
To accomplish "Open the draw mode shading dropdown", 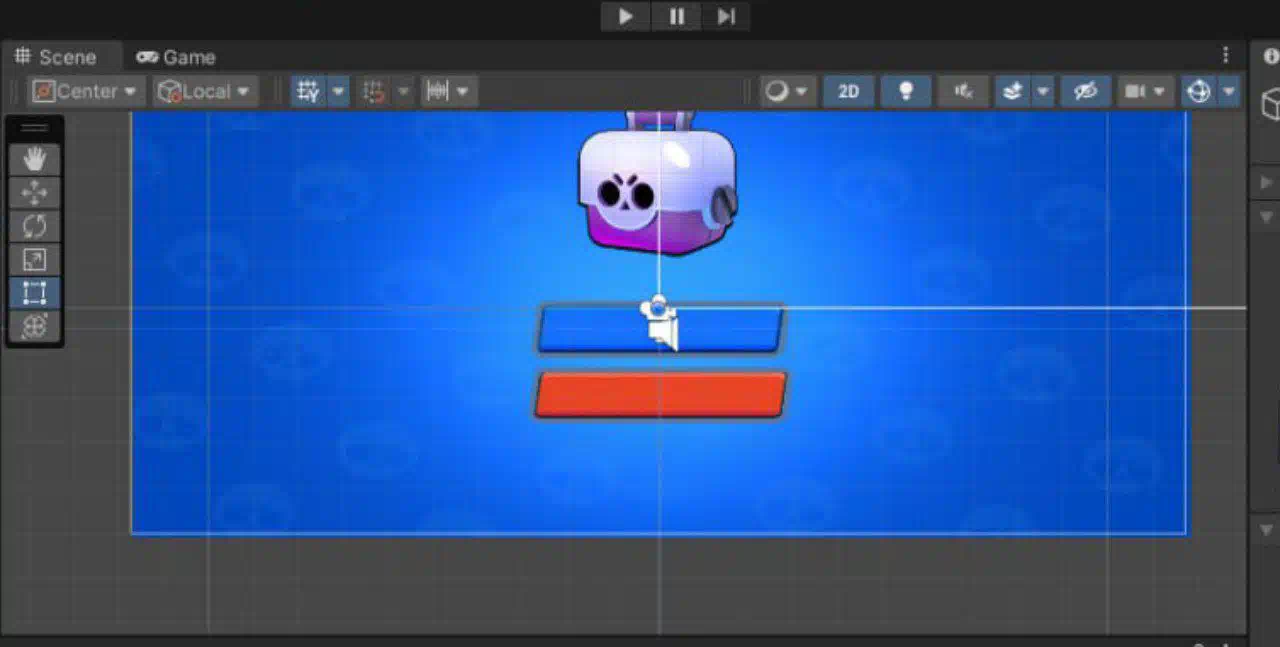I will pyautogui.click(x=786, y=91).
